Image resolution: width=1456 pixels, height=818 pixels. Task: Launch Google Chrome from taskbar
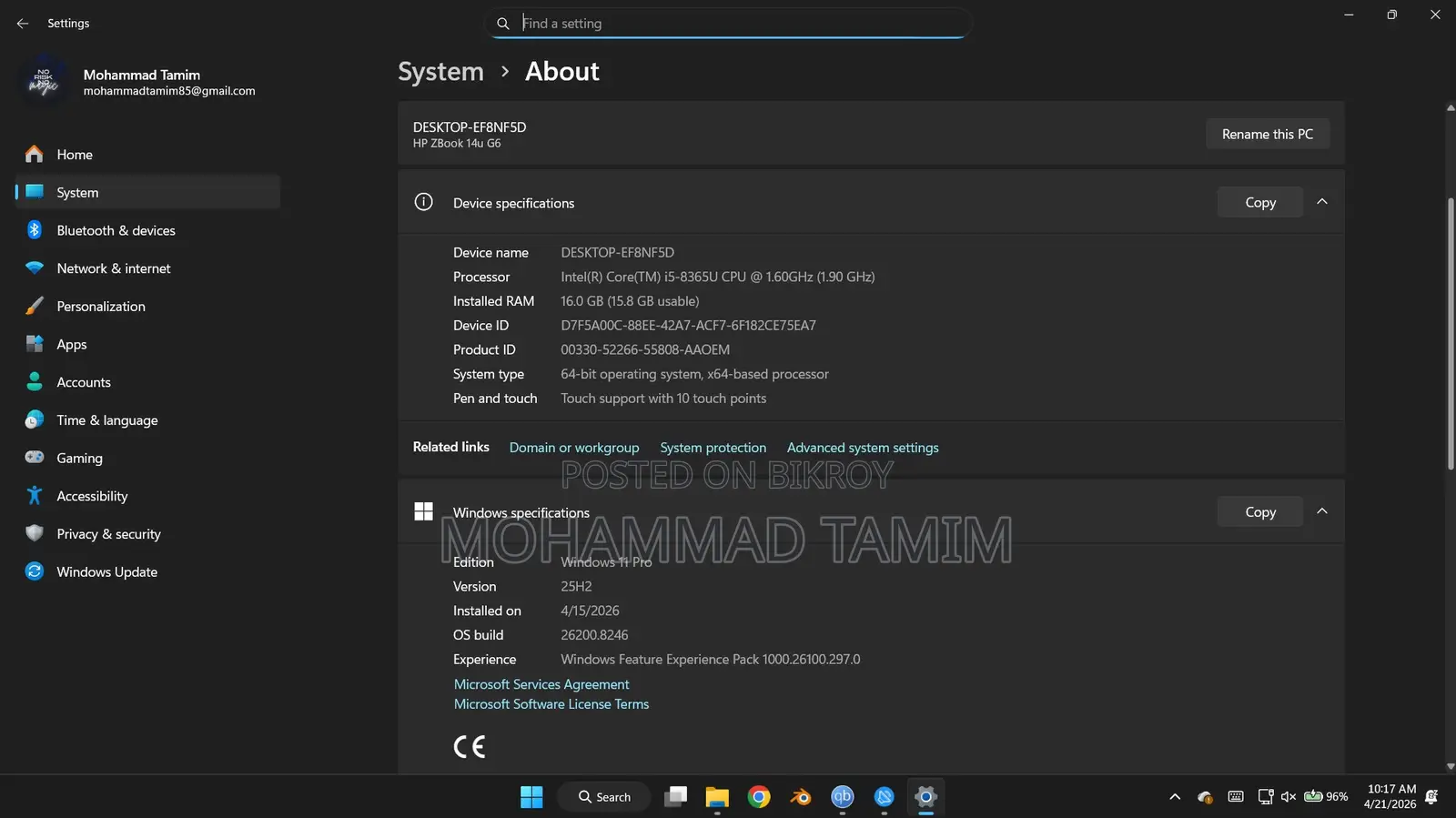[759, 797]
